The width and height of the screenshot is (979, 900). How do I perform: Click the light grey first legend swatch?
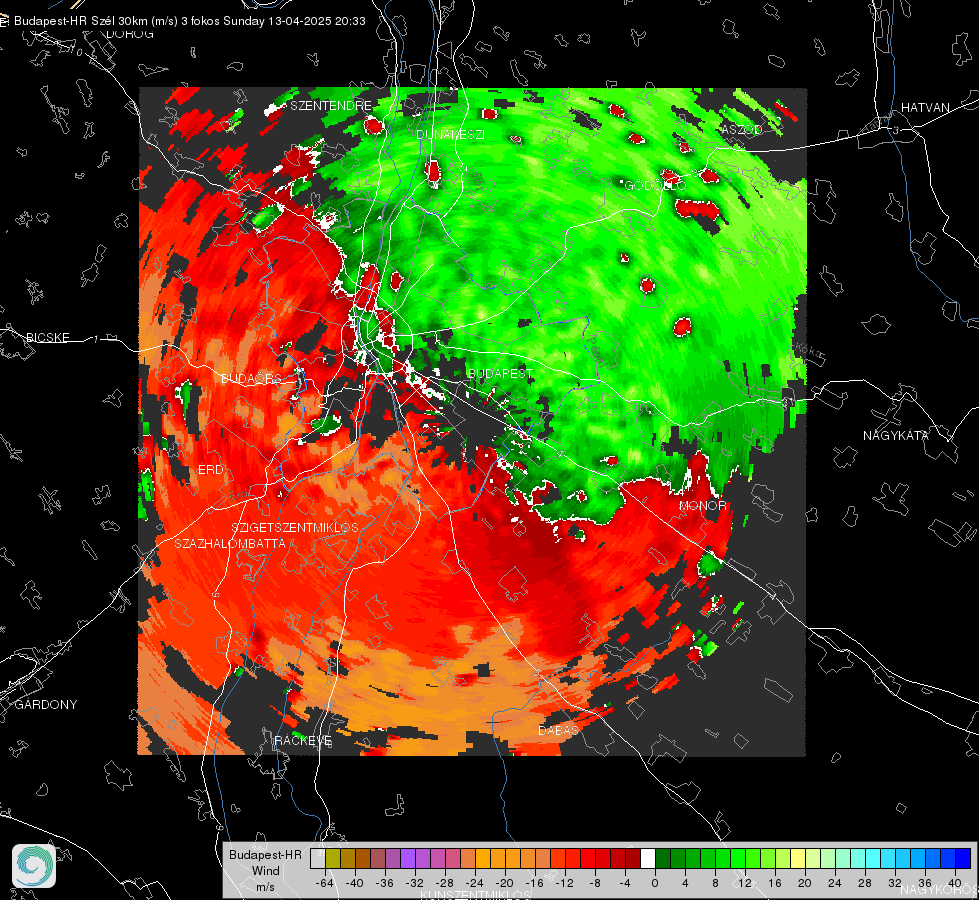(x=318, y=858)
